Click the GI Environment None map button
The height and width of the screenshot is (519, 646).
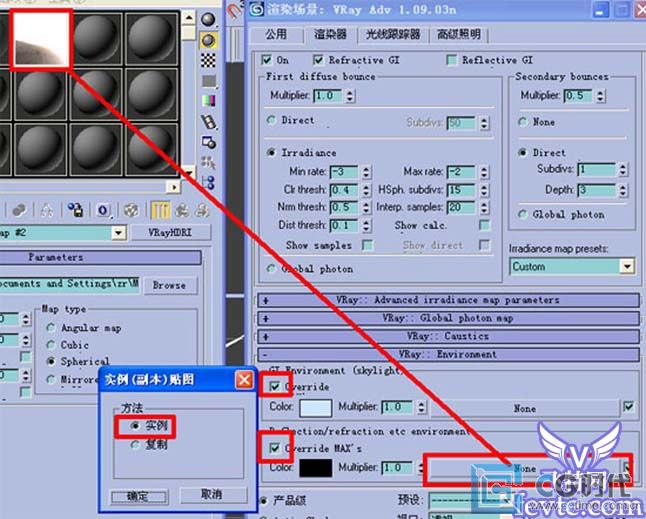(x=524, y=408)
